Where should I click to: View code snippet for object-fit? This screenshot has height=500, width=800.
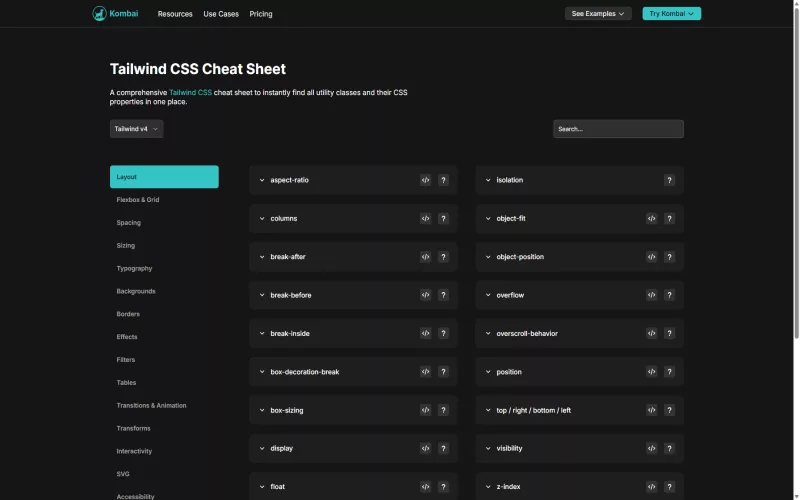652,218
